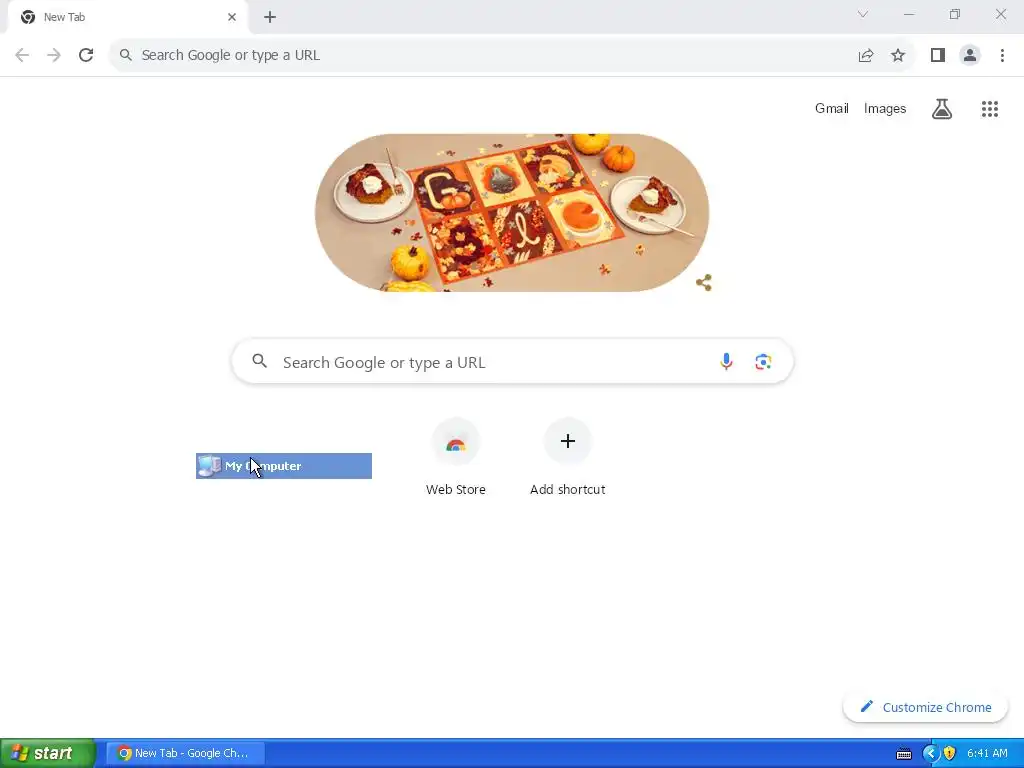This screenshot has height=768, width=1024.
Task: Open the security shield tray icon
Action: coord(949,754)
